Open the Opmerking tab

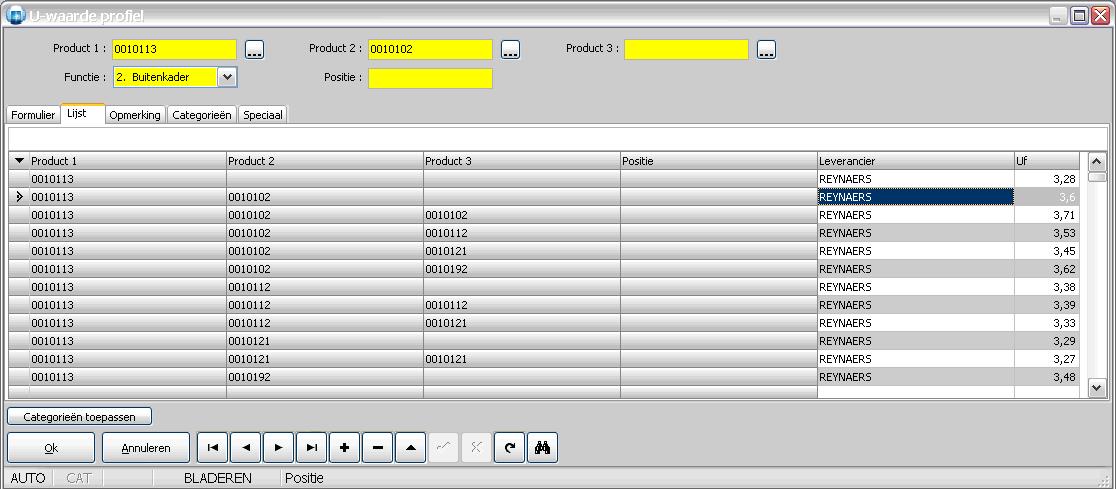point(135,115)
